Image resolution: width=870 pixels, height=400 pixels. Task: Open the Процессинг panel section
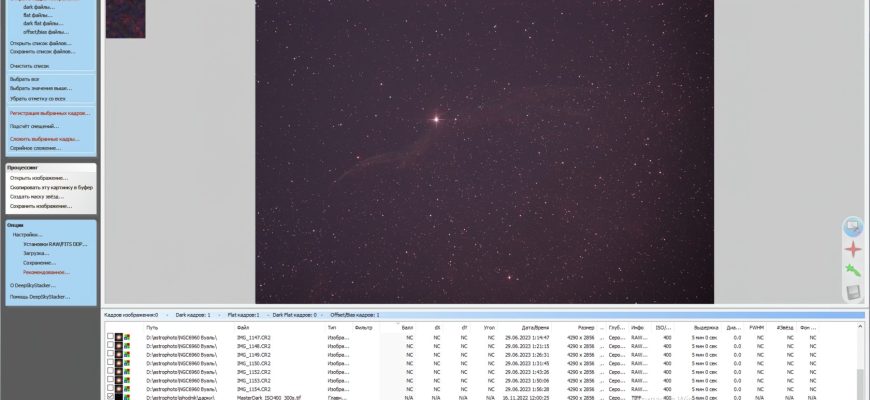[23, 169]
